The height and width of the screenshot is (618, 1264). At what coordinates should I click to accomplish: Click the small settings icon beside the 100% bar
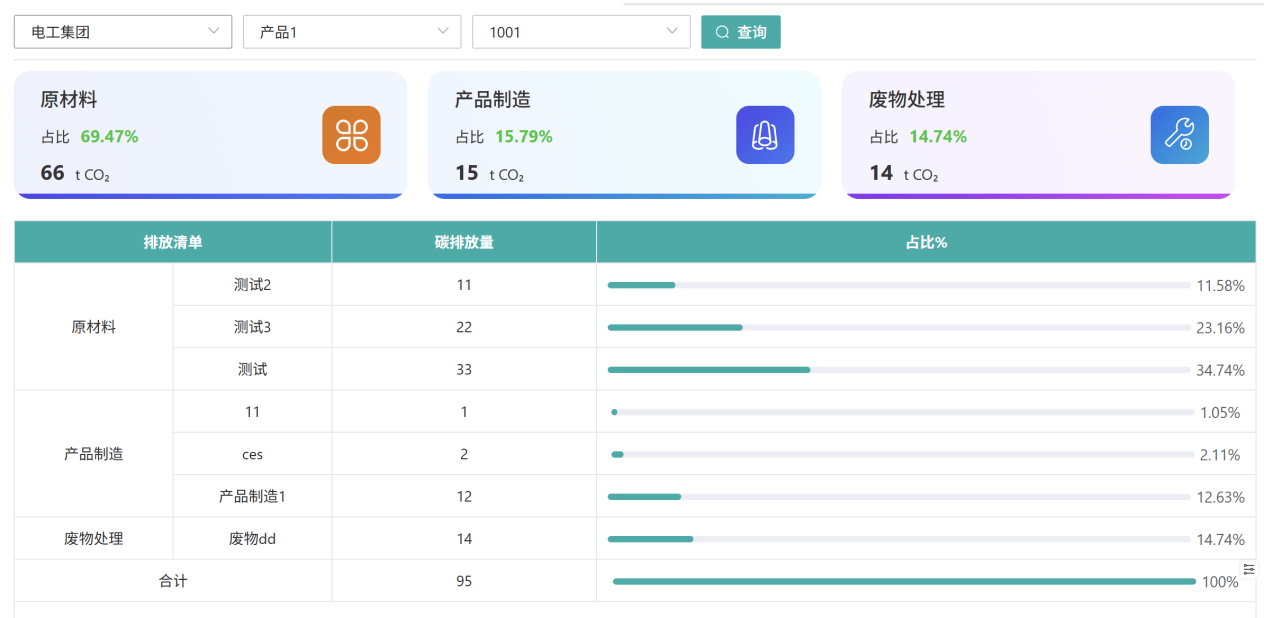point(1248,569)
